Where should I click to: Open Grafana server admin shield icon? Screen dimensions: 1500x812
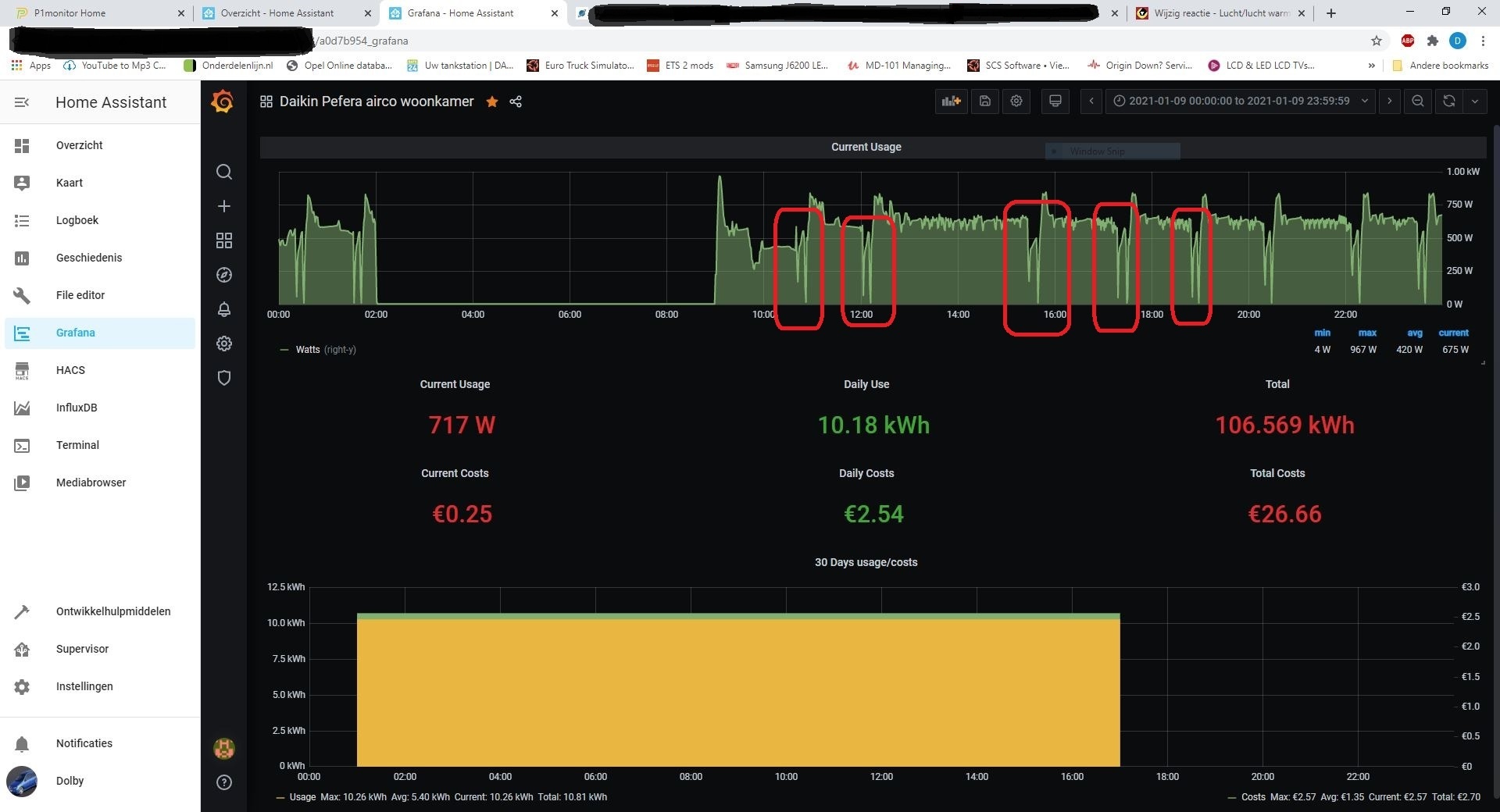click(224, 378)
